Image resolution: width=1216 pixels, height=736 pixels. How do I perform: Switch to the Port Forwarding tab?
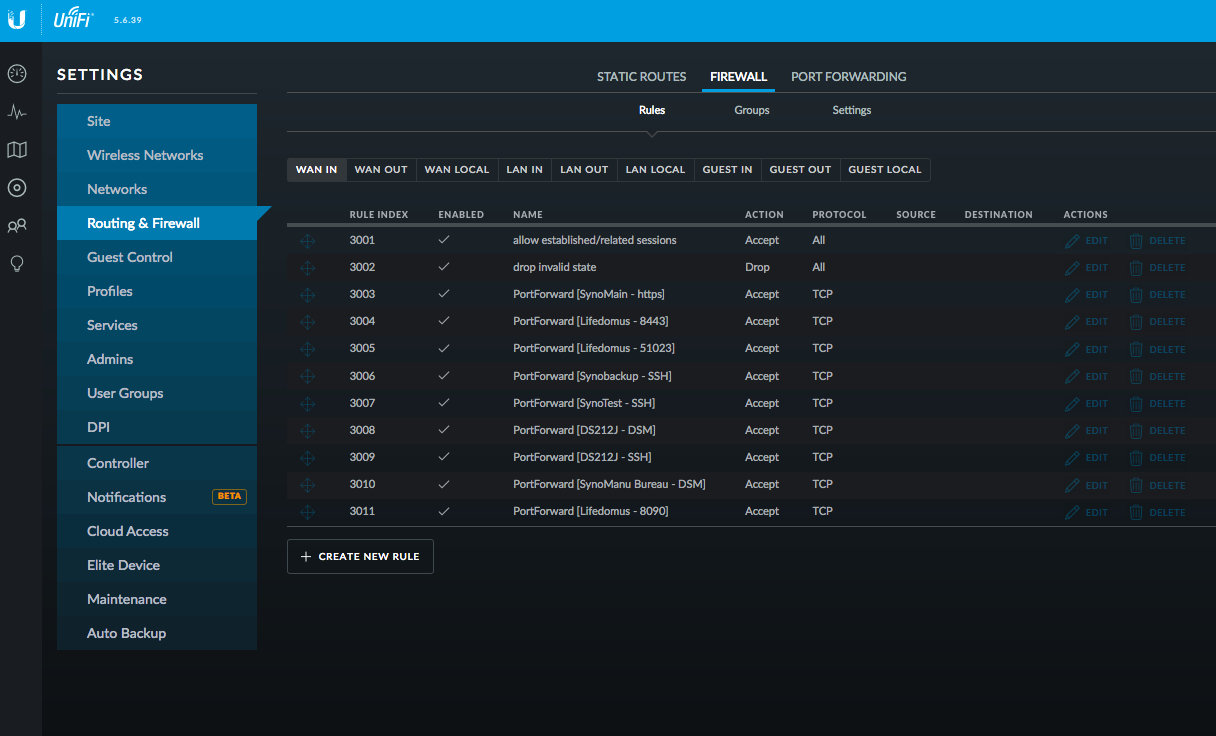click(x=848, y=77)
